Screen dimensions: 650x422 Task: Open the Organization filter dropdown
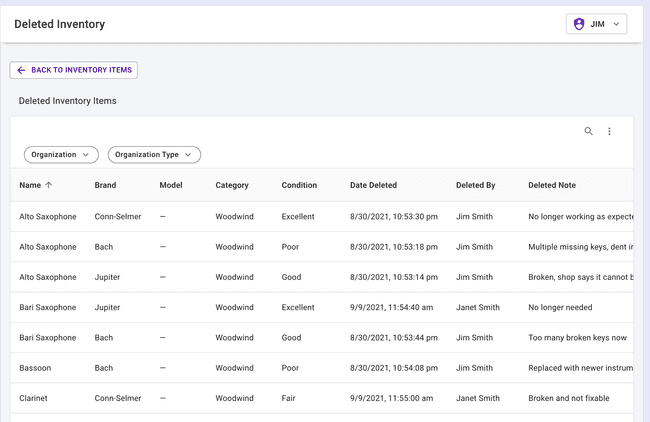click(x=61, y=155)
